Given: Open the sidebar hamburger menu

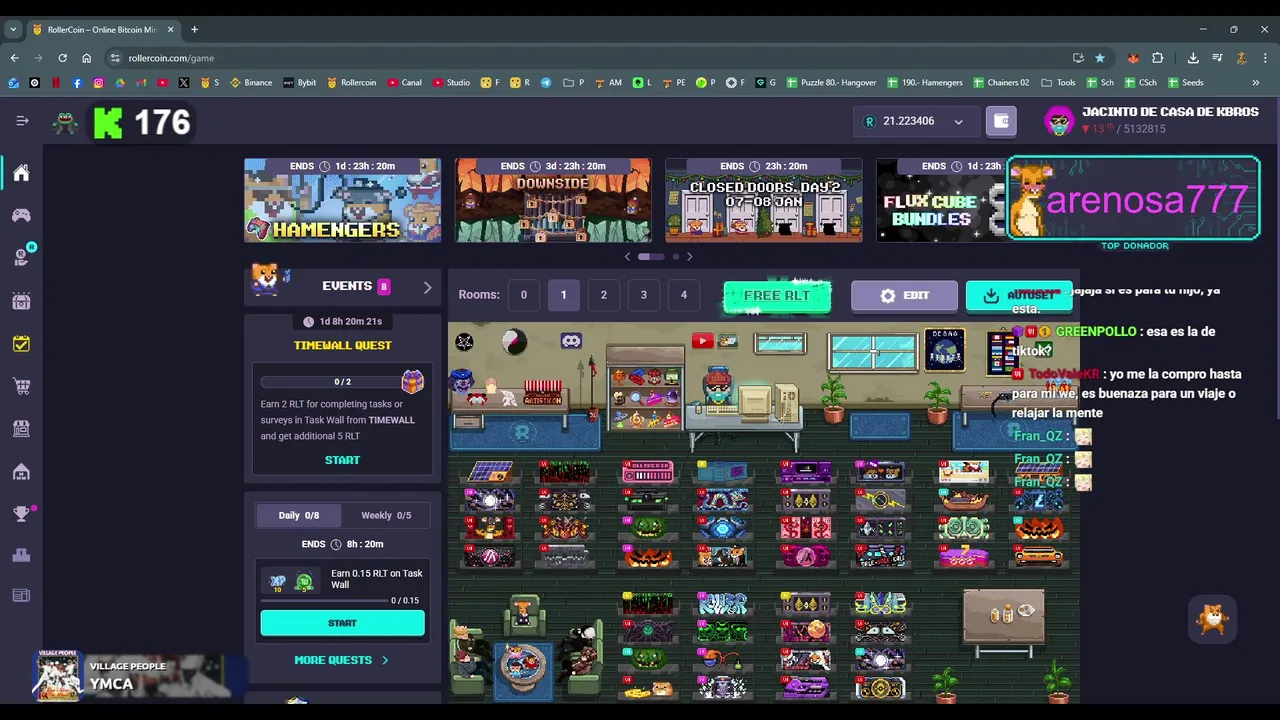Looking at the screenshot, I should [x=22, y=121].
